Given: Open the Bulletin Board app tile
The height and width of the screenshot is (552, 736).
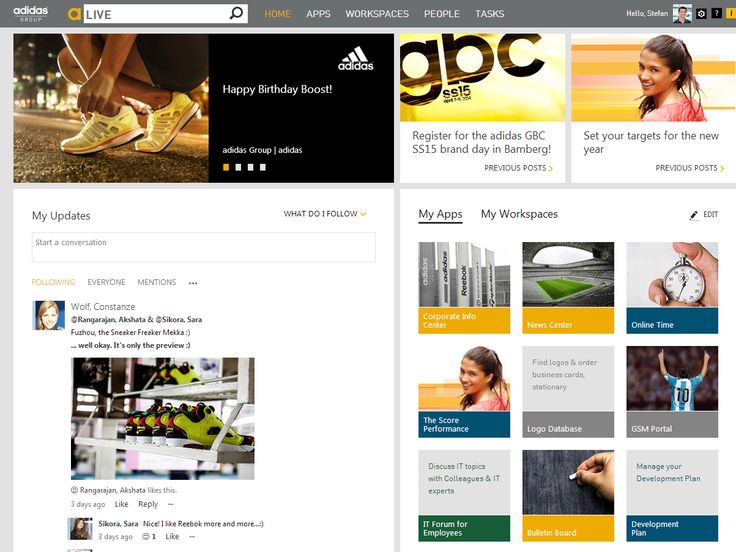Looking at the screenshot, I should point(568,496).
